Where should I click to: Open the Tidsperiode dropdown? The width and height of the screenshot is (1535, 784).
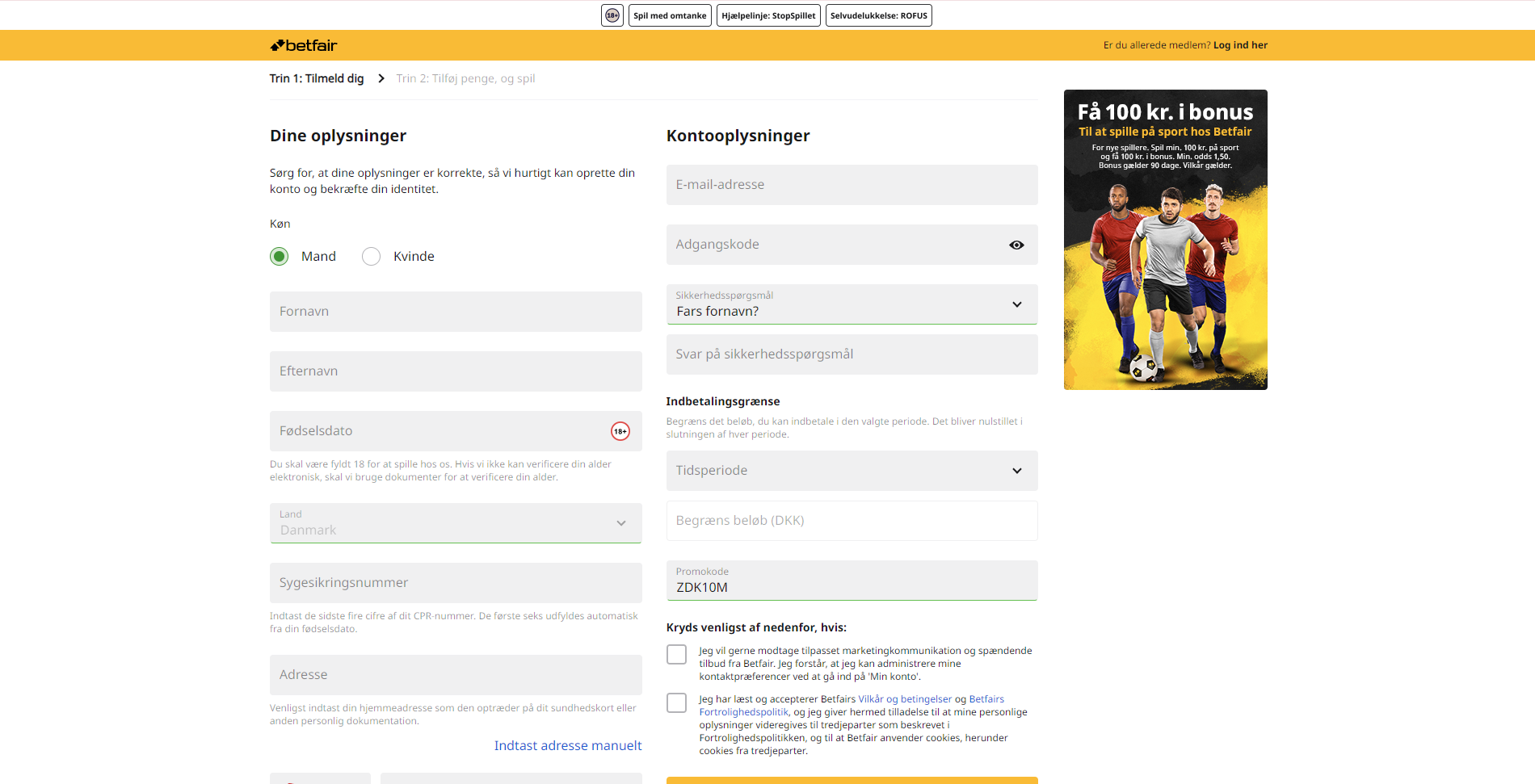(x=852, y=471)
